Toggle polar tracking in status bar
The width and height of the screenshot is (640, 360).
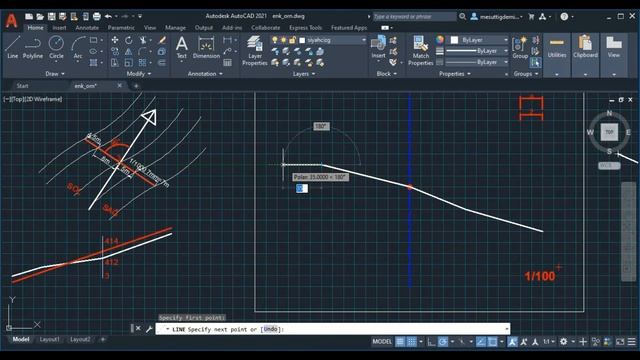click(443, 342)
